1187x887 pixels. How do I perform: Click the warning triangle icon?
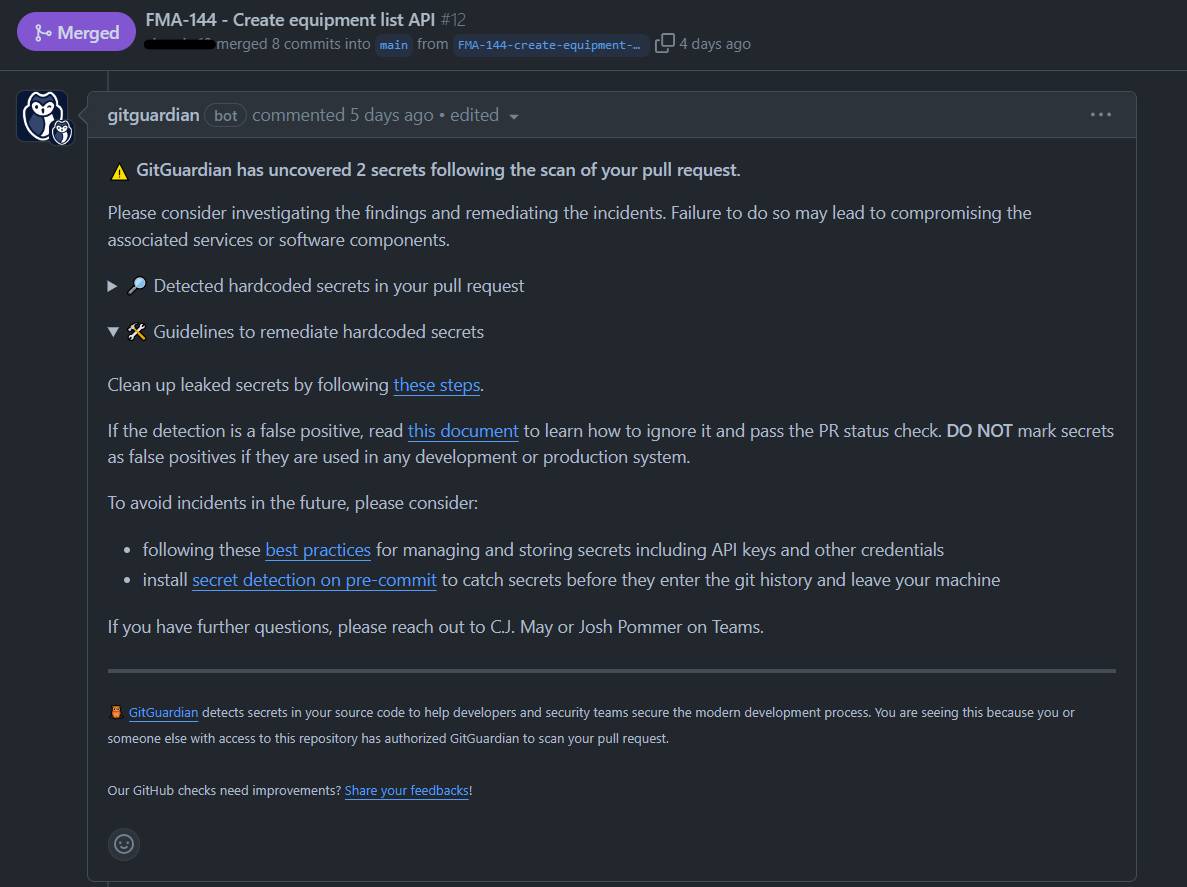(119, 170)
